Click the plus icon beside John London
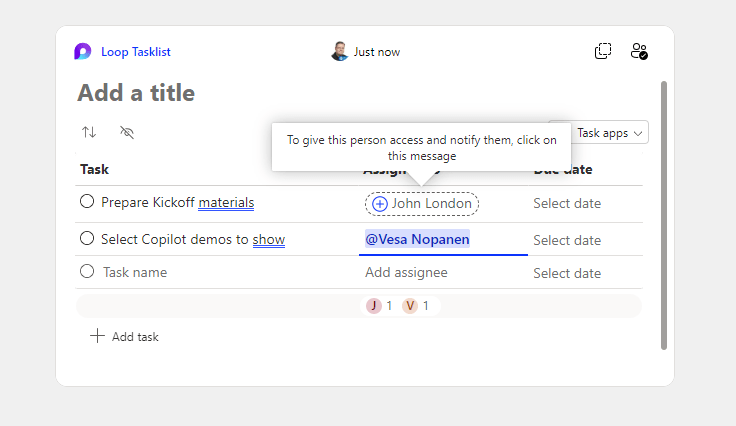This screenshot has height=426, width=736. [x=380, y=204]
